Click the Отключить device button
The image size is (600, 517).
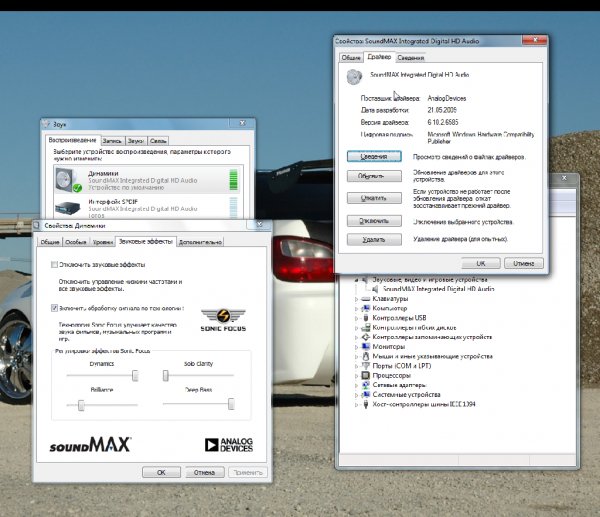click(x=374, y=221)
